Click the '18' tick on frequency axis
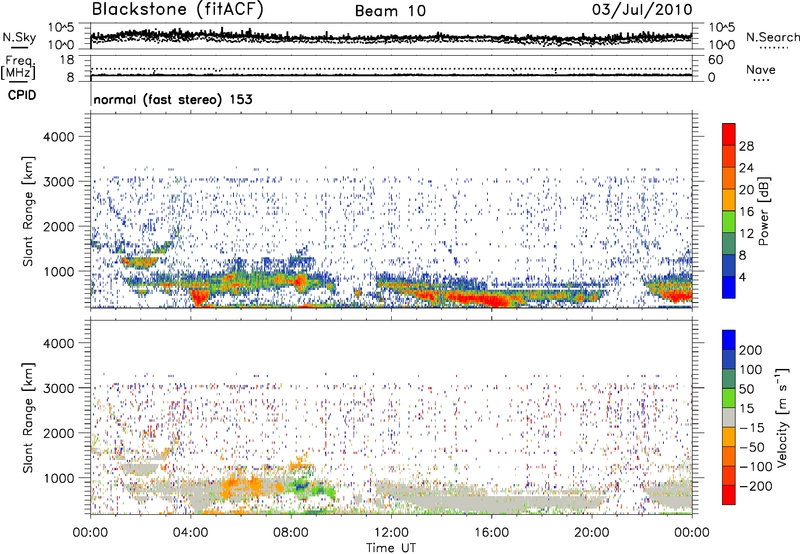 [x=66, y=60]
